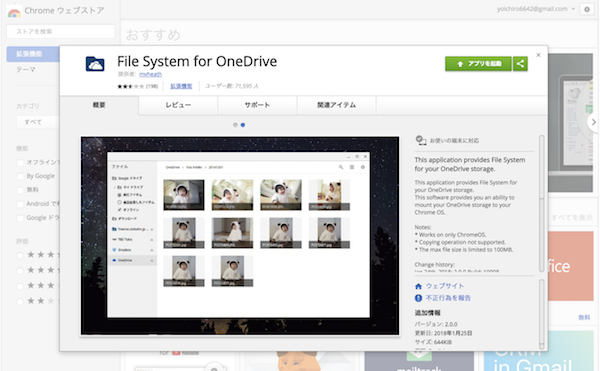Click the Chrome Web Store rainbow logo
The height and width of the screenshot is (371, 600).
14,12
